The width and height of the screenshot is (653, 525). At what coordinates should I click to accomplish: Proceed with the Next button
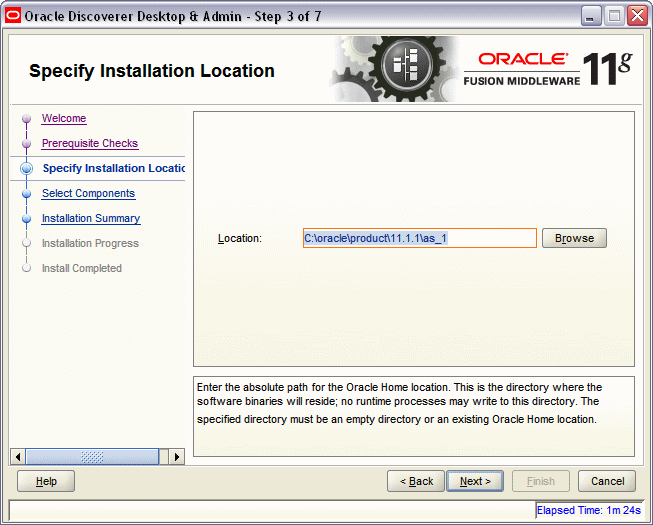click(475, 481)
